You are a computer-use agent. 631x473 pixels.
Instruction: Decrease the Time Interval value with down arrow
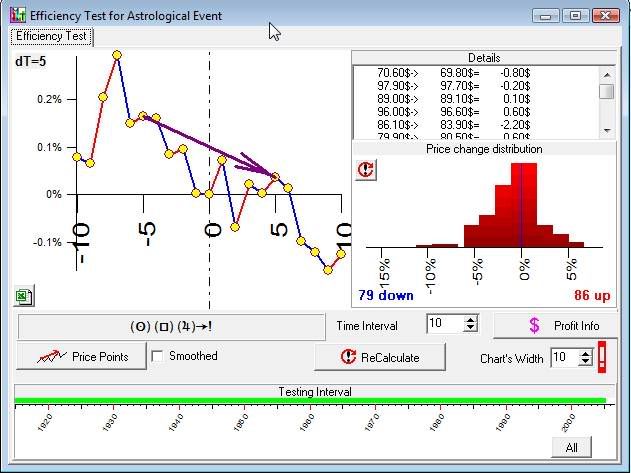[x=471, y=329]
